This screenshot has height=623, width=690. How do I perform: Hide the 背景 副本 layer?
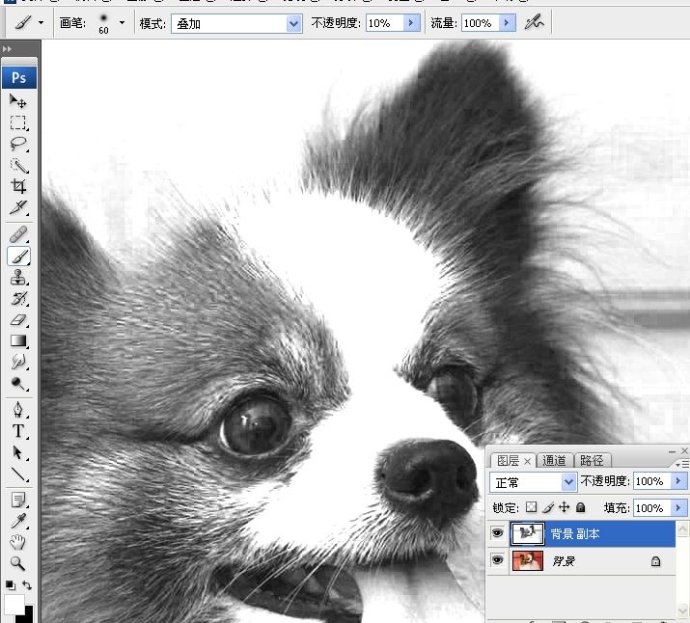pos(497,534)
